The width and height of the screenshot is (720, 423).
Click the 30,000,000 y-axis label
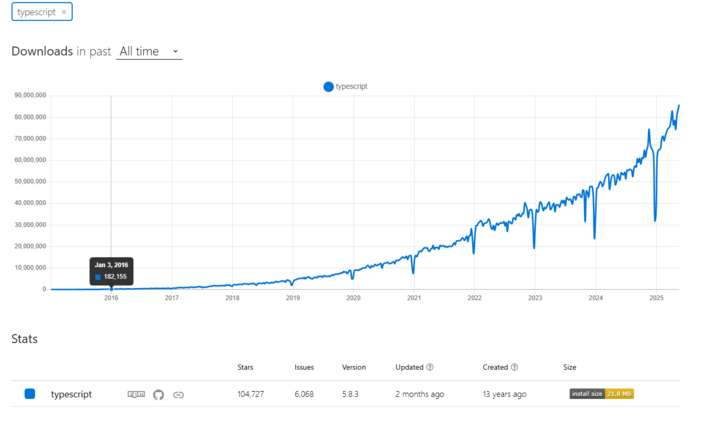coord(30,225)
